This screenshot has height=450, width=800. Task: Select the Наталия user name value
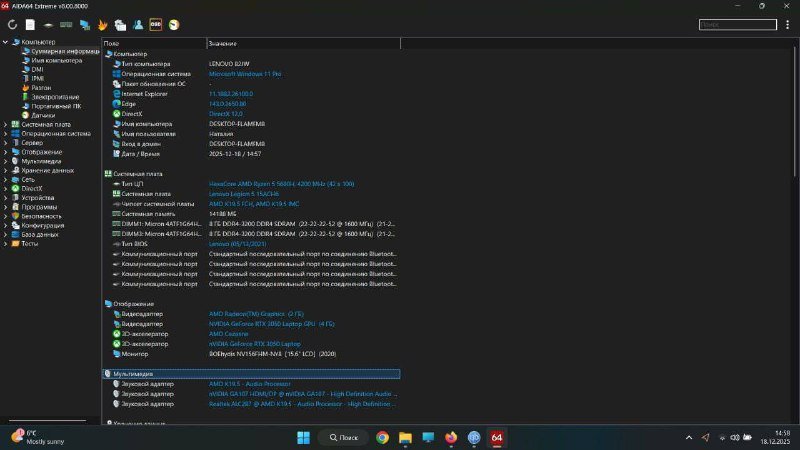(221, 134)
